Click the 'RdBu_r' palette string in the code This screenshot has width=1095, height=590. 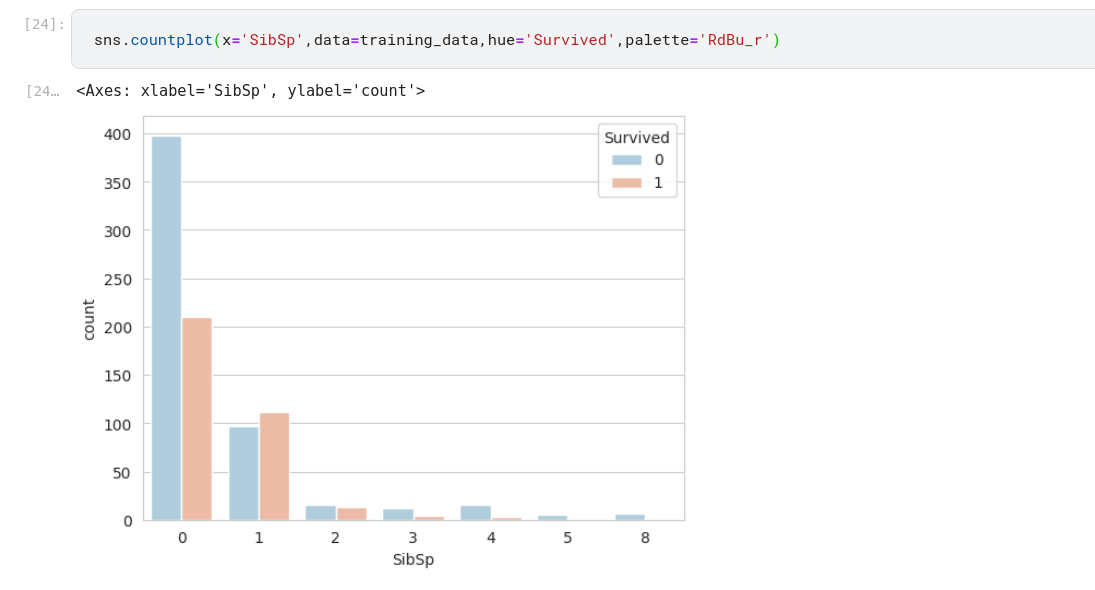(x=734, y=40)
